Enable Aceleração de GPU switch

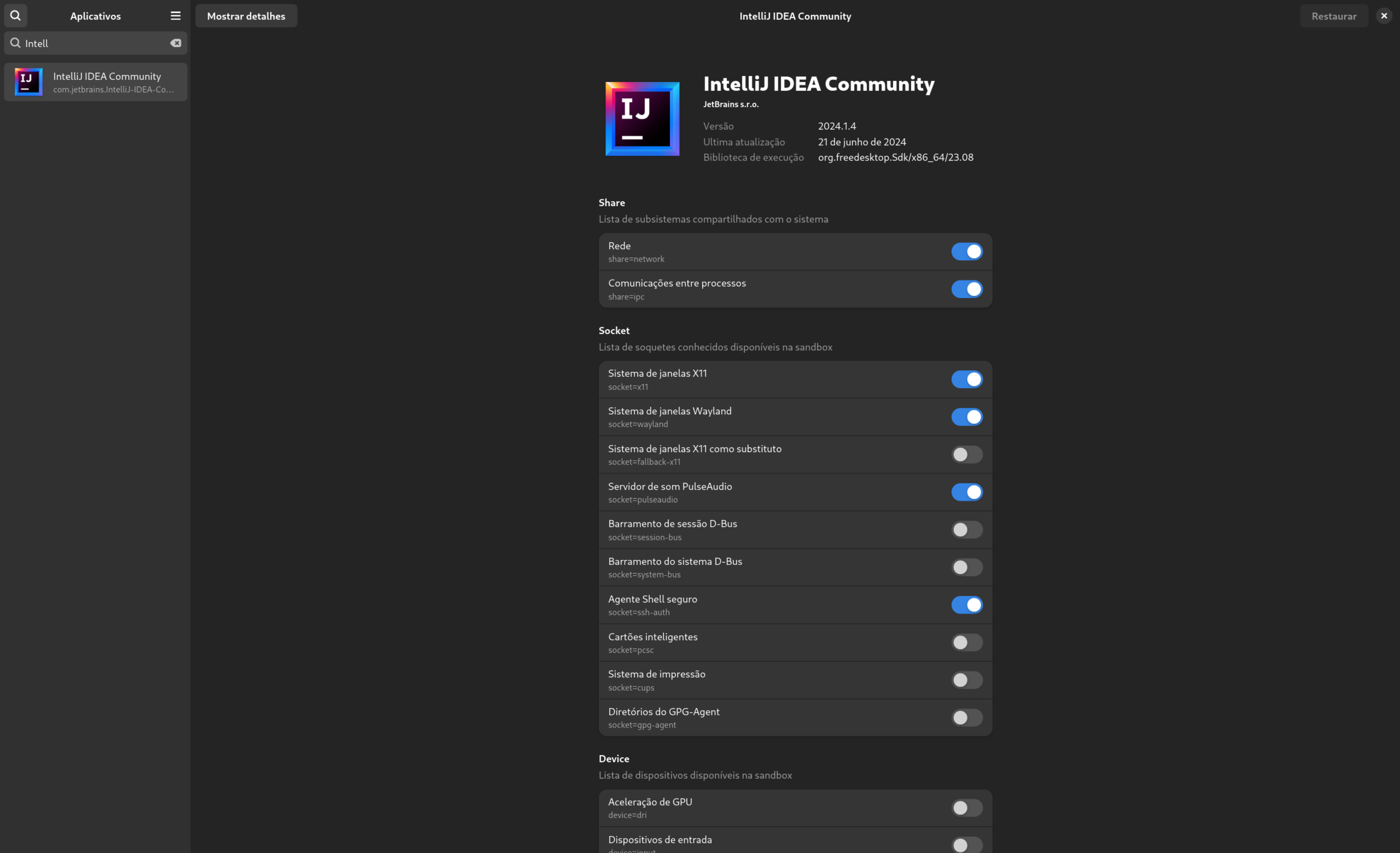pos(967,808)
